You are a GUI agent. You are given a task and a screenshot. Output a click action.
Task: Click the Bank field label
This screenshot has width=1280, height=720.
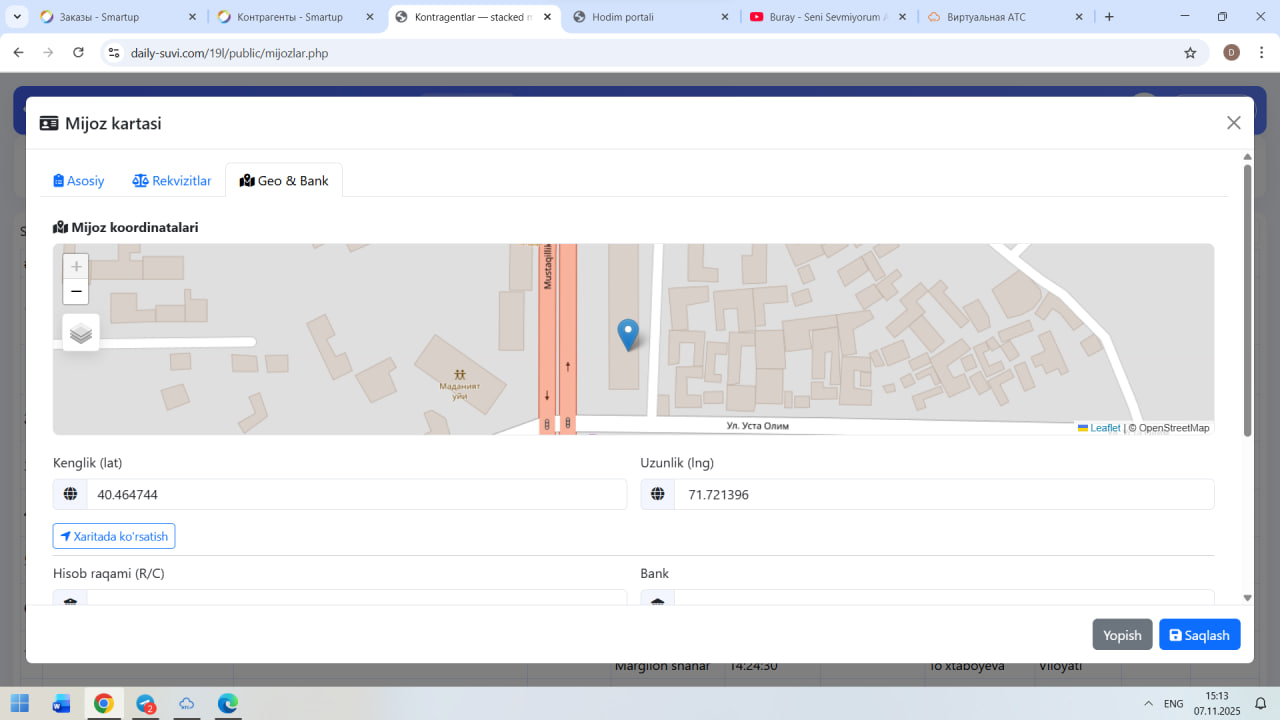pyautogui.click(x=655, y=573)
